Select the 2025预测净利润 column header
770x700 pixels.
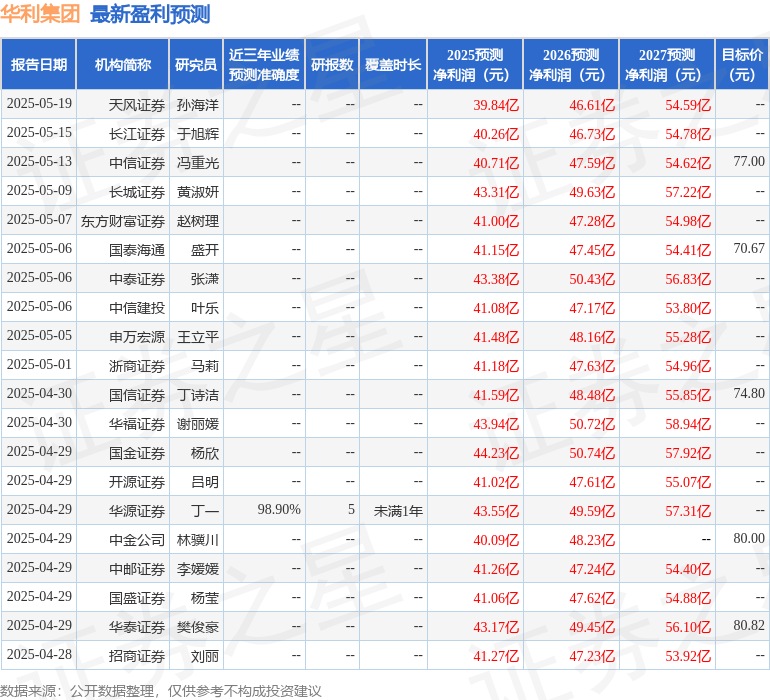point(475,64)
